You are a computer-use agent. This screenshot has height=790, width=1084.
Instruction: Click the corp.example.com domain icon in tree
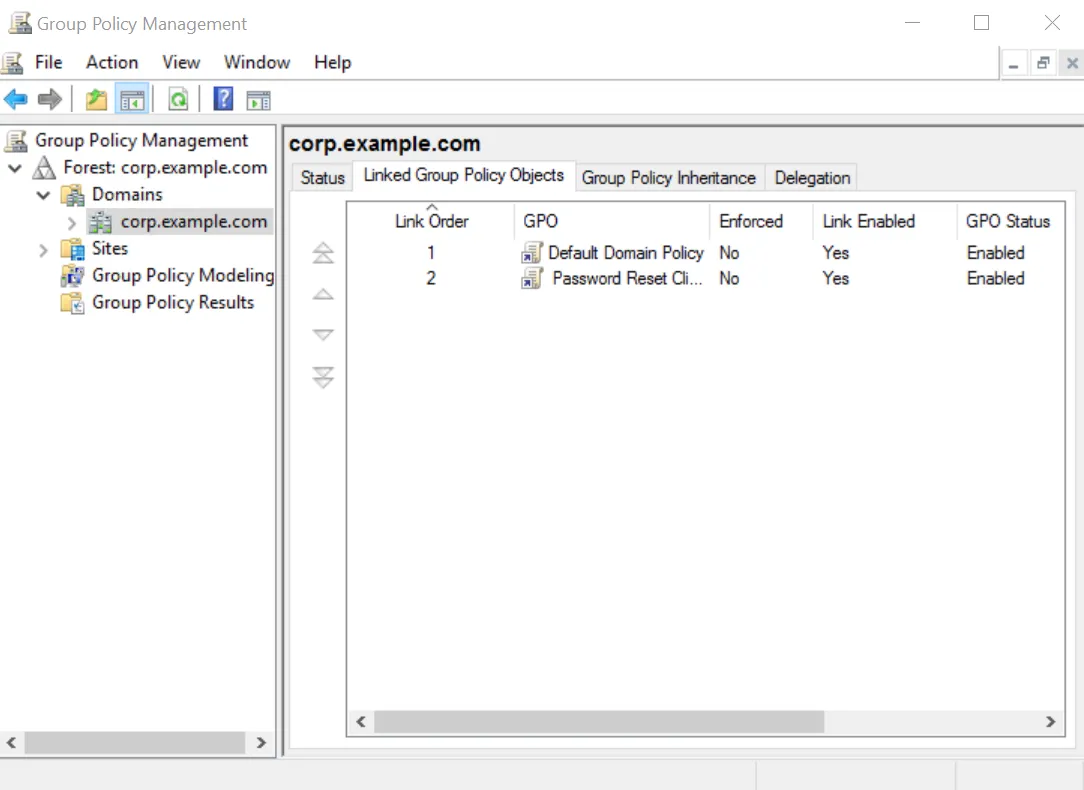point(100,222)
